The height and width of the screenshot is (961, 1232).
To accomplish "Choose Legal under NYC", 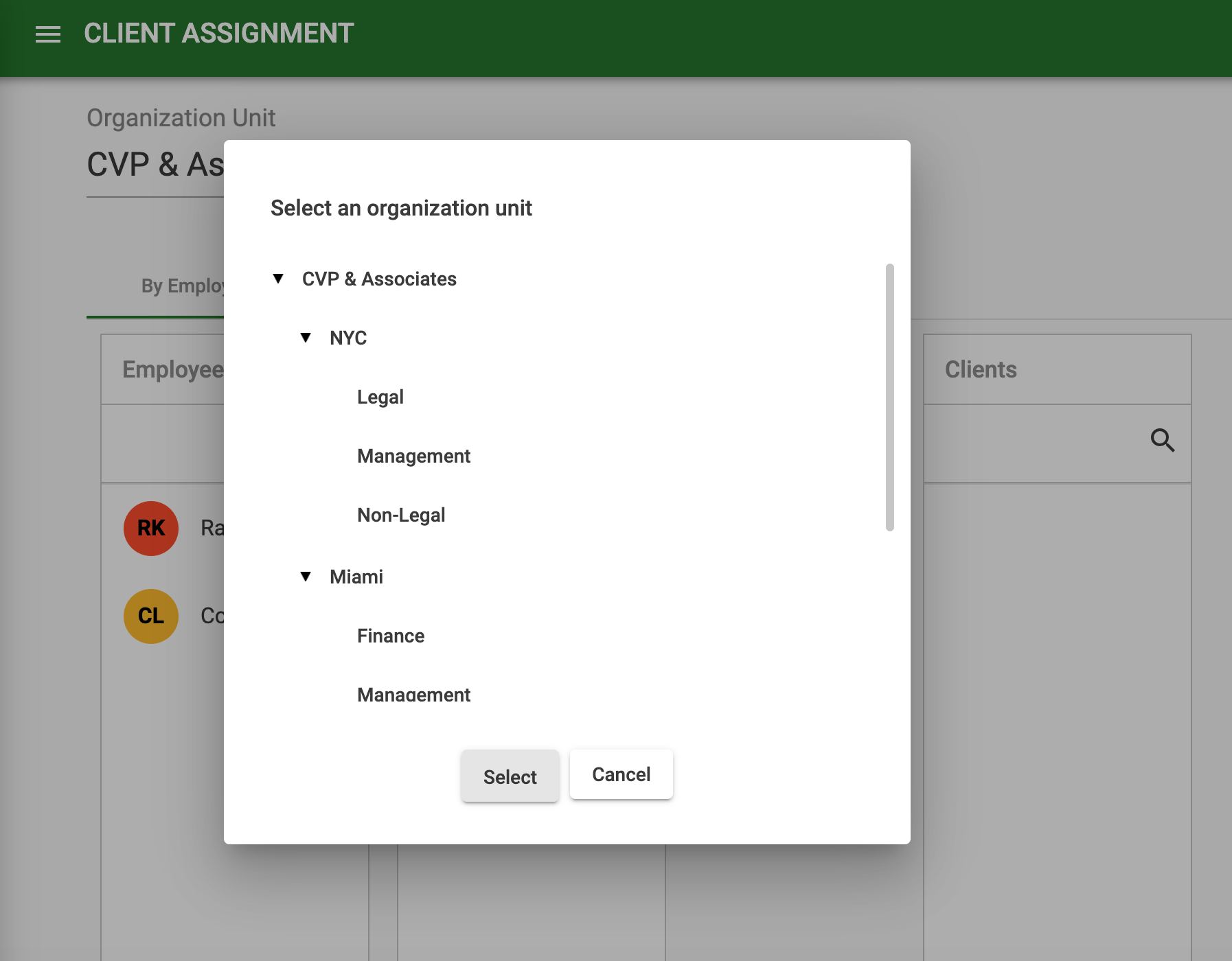I will point(380,397).
